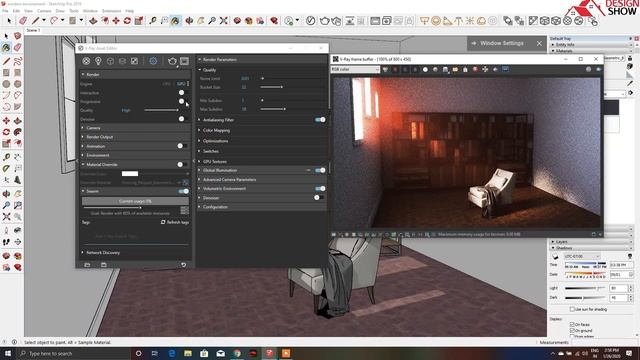Open Render Elements tab in Asset Editor
The height and width of the screenshot is (360, 640).
pos(122,61)
